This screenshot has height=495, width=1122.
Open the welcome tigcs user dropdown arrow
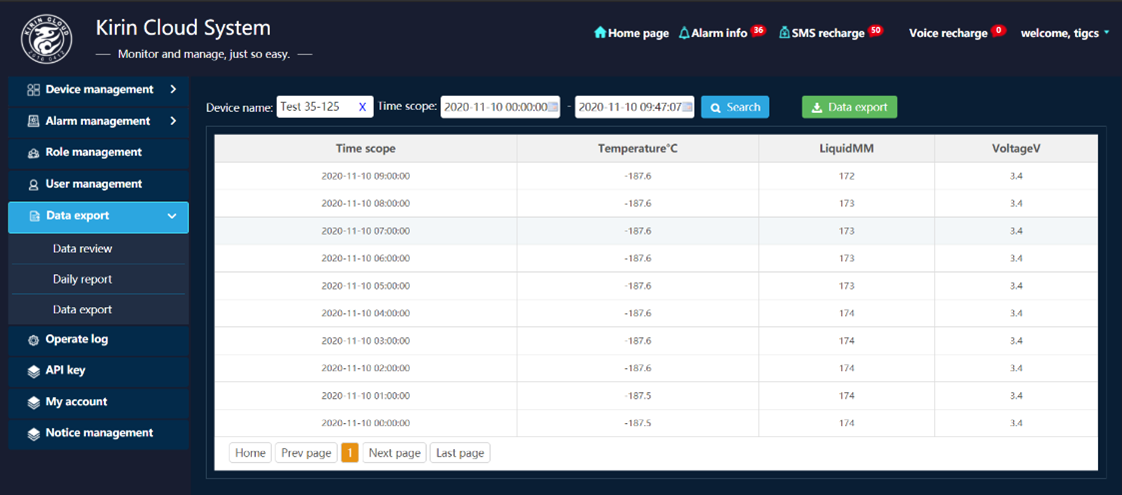click(x=1107, y=32)
